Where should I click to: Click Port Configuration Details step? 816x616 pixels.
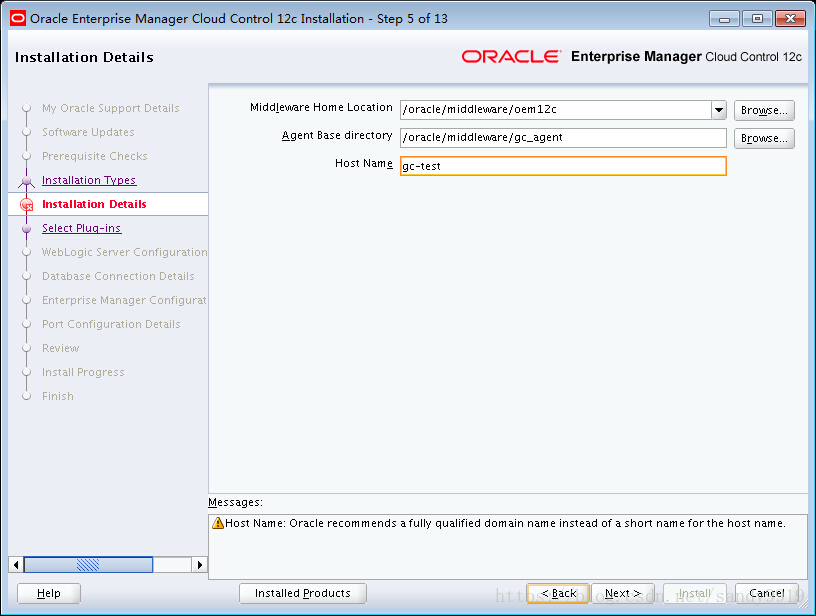[x=111, y=324]
